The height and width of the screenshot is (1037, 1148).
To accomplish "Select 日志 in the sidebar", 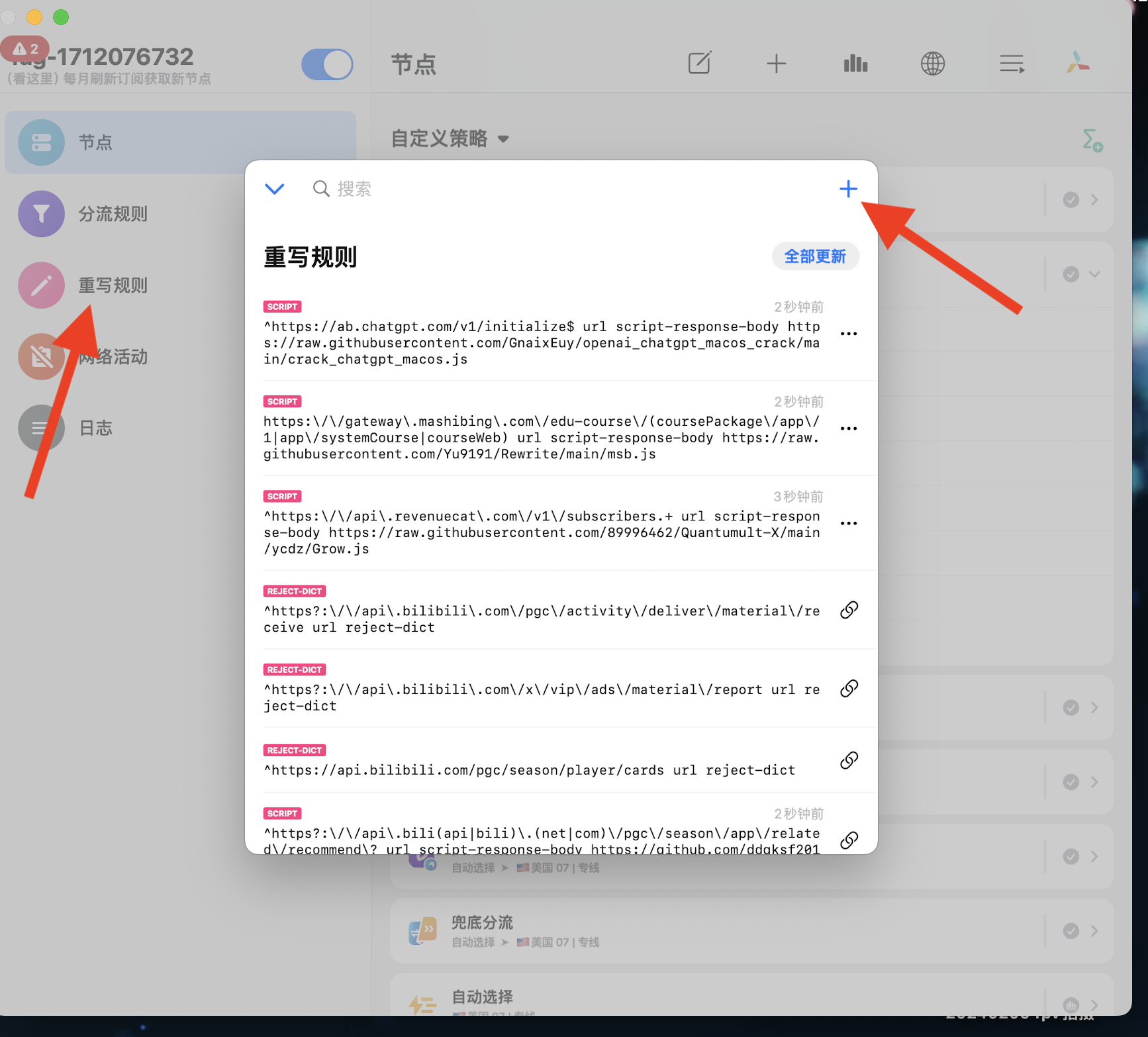I will [x=96, y=428].
